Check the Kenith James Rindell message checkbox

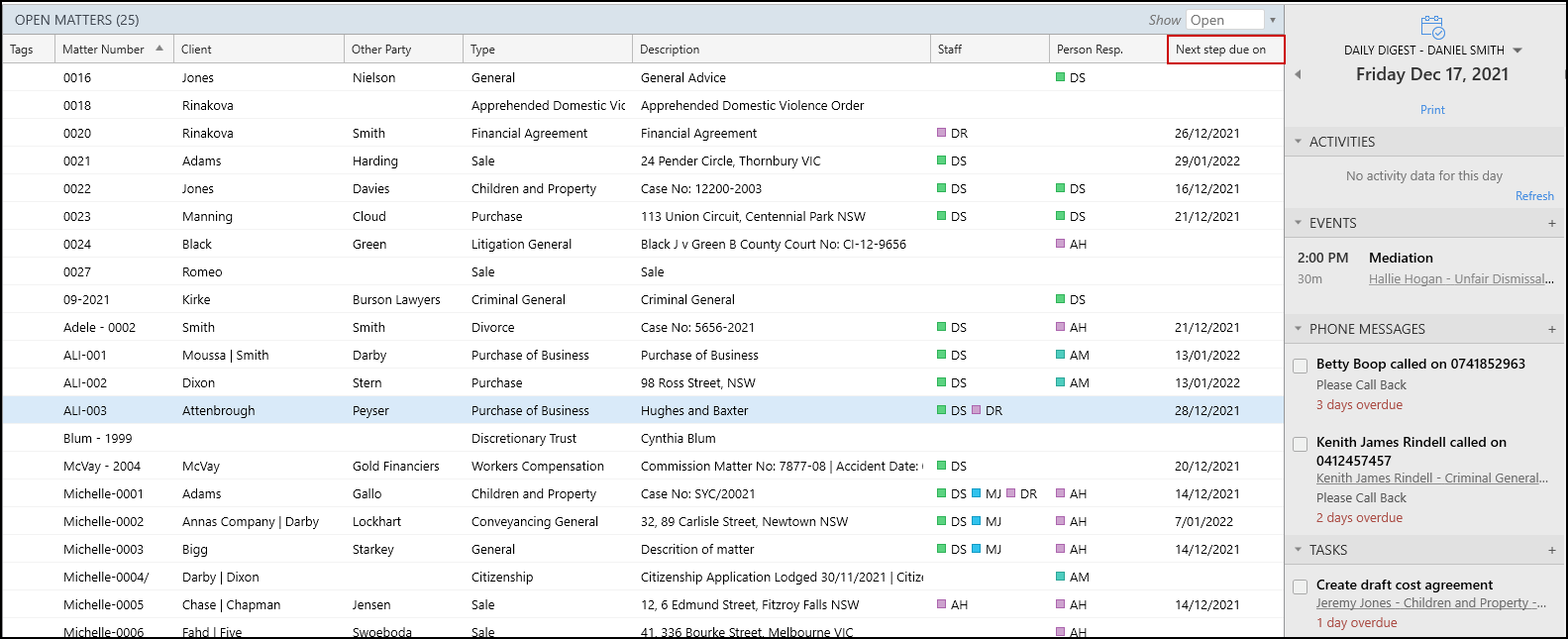[1301, 445]
